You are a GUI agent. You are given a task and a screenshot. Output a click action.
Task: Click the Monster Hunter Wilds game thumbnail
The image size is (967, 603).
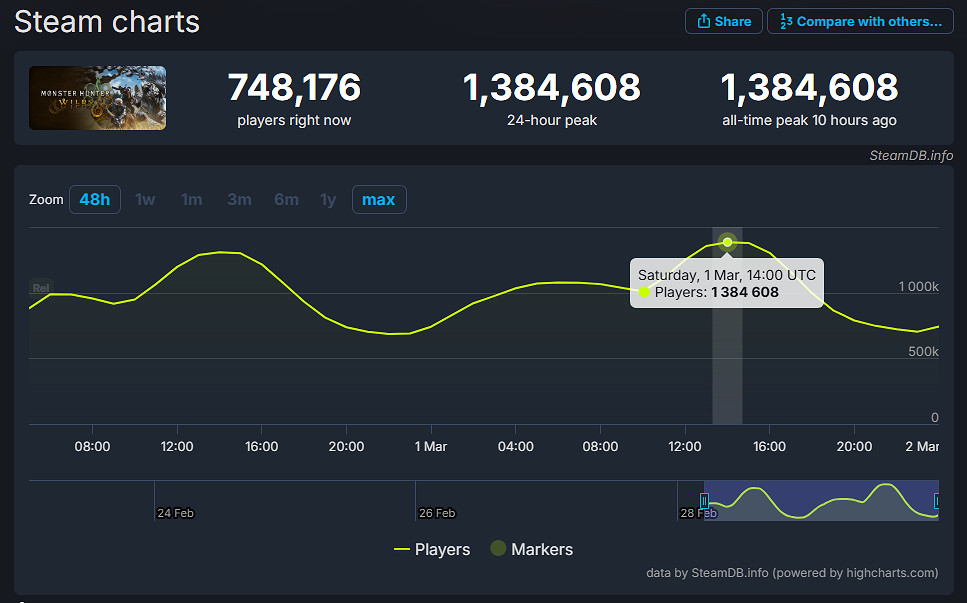[x=97, y=98]
